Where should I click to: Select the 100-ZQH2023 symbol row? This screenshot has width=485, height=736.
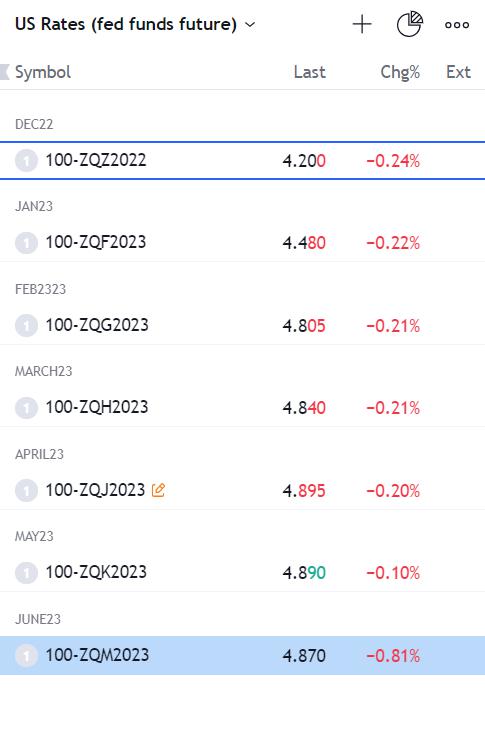click(x=242, y=407)
